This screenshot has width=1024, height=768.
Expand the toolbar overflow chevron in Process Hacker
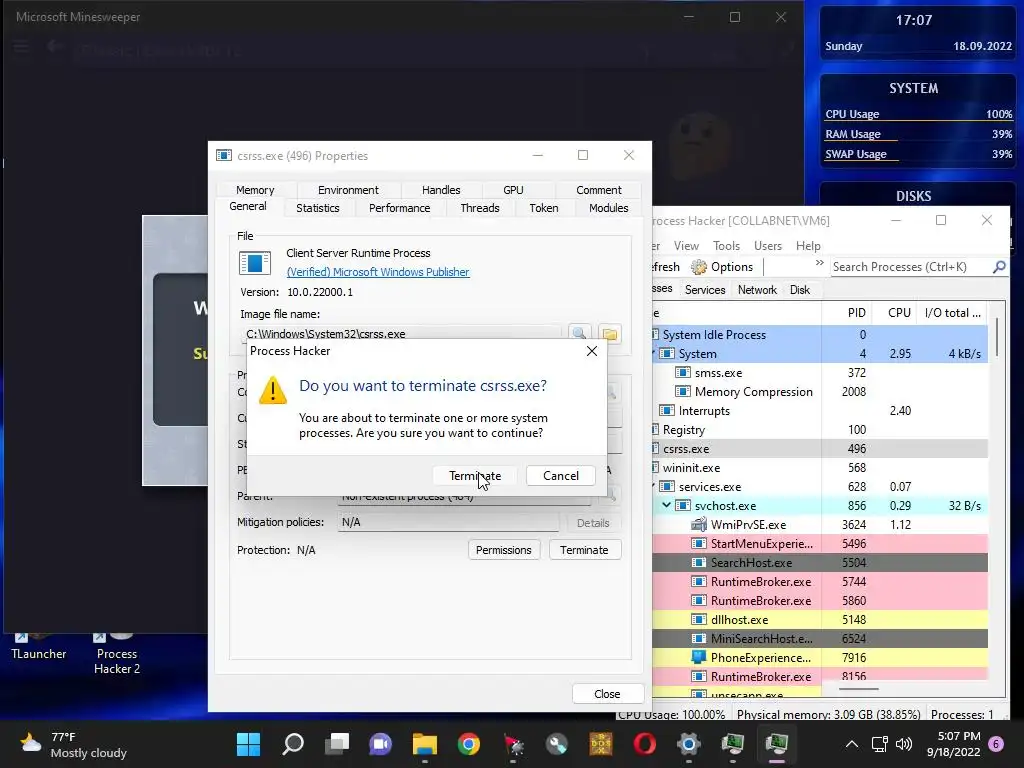point(820,263)
